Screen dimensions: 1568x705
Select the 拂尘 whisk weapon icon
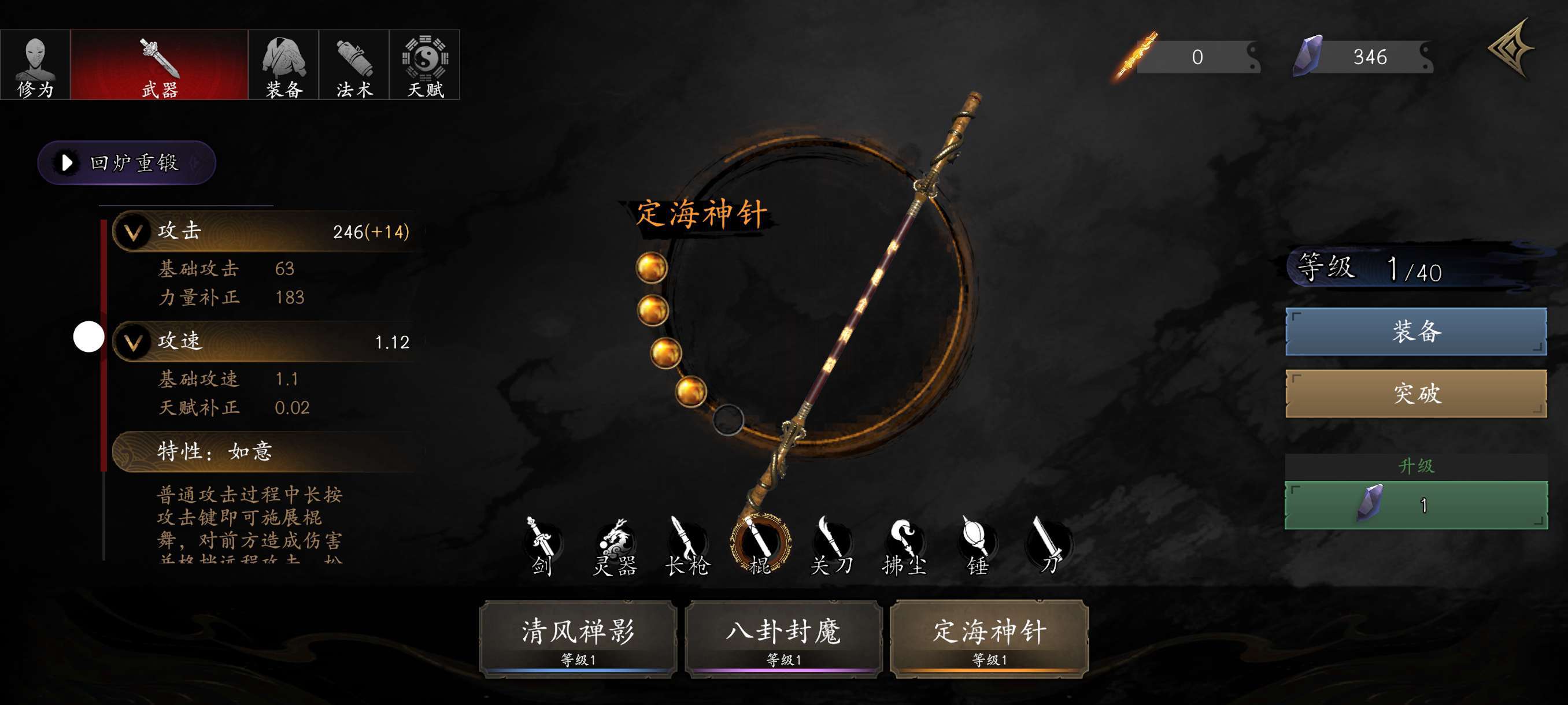904,546
